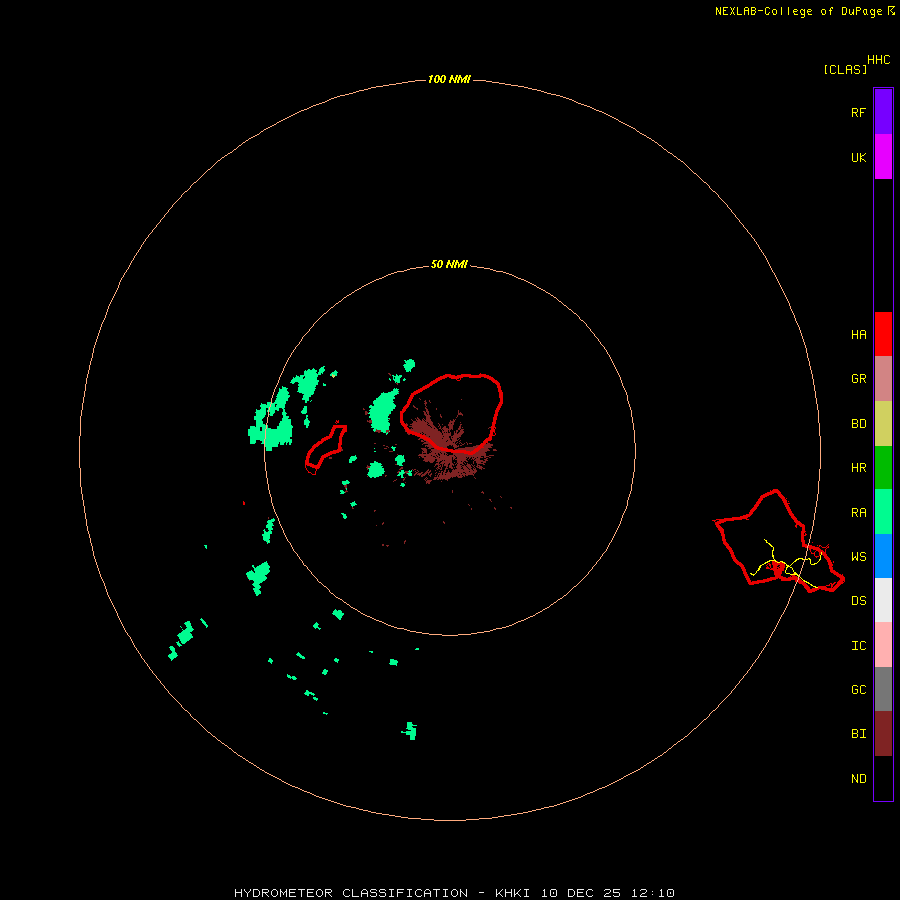
Task: Click the WS blue legend swatch
Action: 883,556
